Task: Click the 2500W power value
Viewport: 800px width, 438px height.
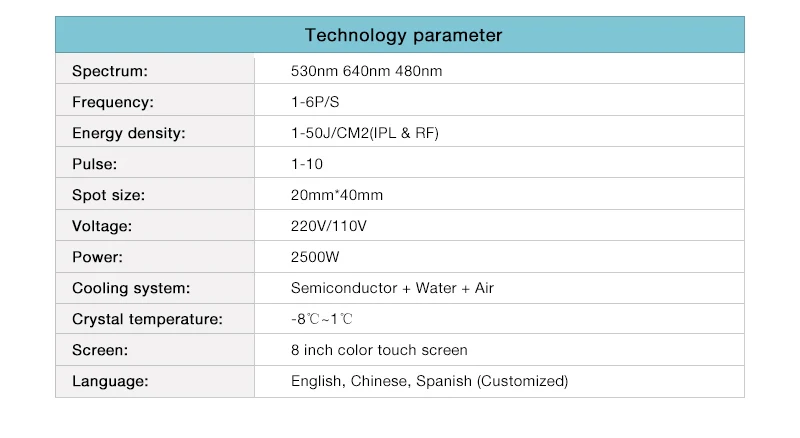Action: (315, 257)
